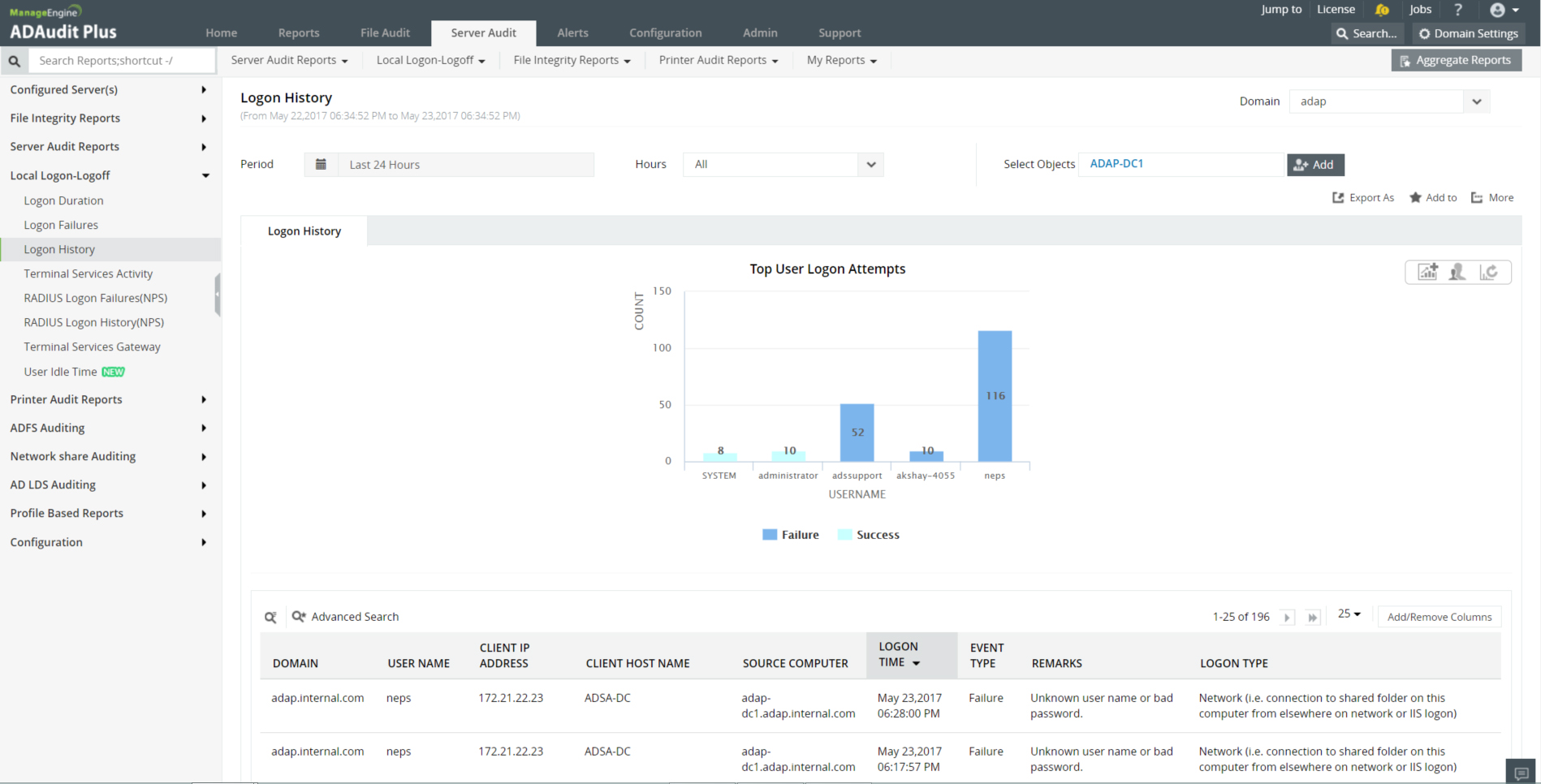
Task: Click the magnifier icon above the table
Action: [270, 618]
